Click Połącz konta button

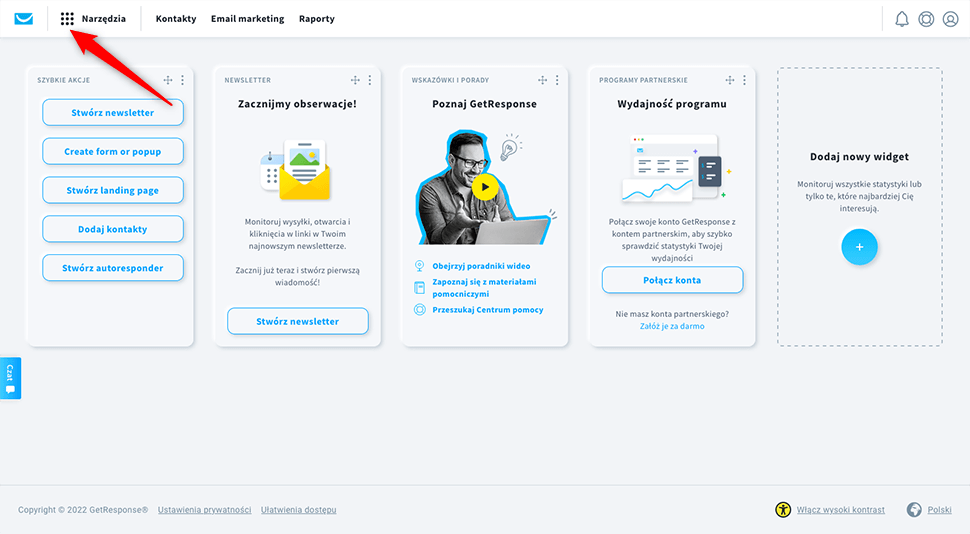[x=672, y=280]
